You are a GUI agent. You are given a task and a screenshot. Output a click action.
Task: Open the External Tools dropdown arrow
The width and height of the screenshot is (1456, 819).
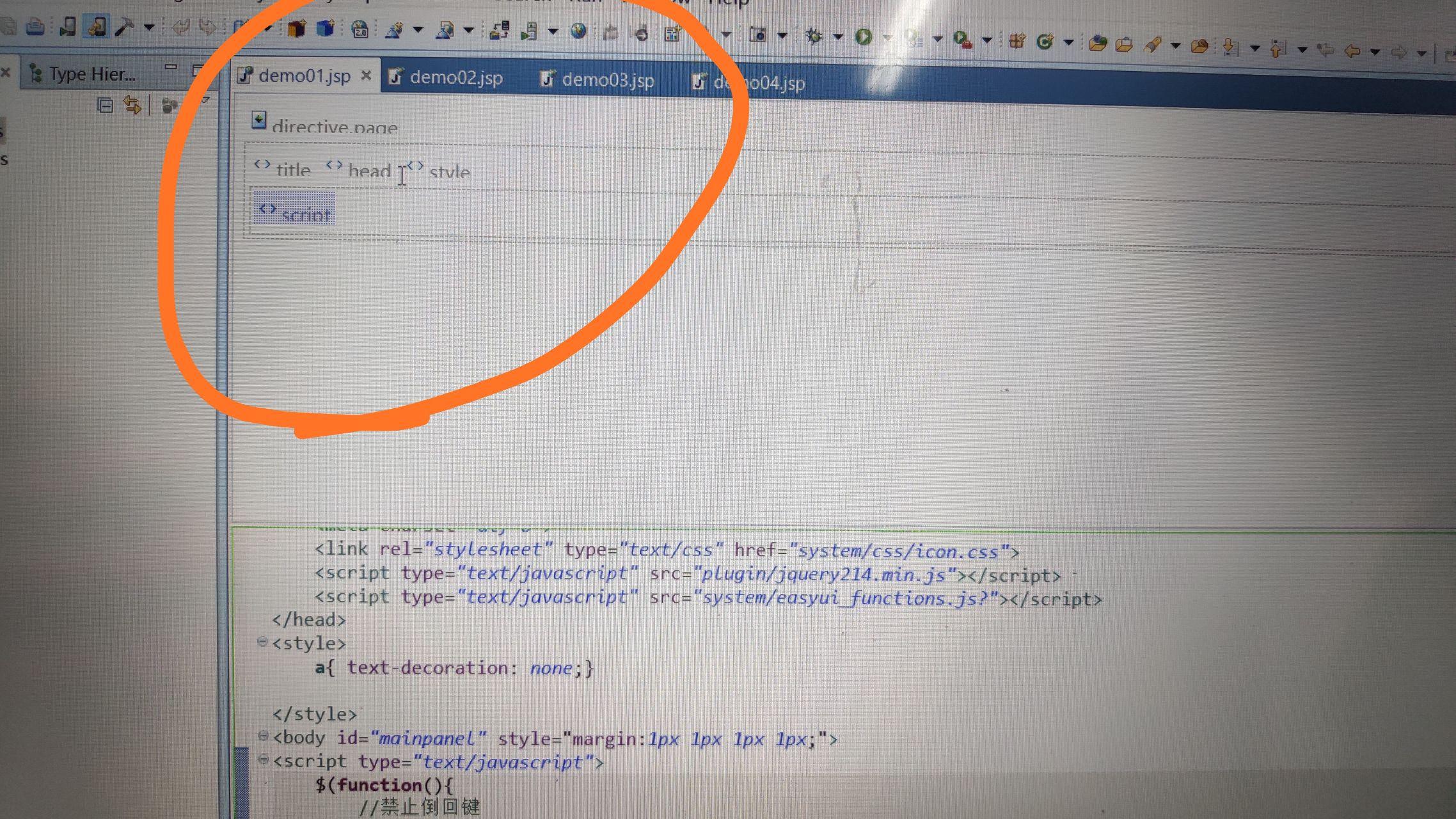coord(986,40)
